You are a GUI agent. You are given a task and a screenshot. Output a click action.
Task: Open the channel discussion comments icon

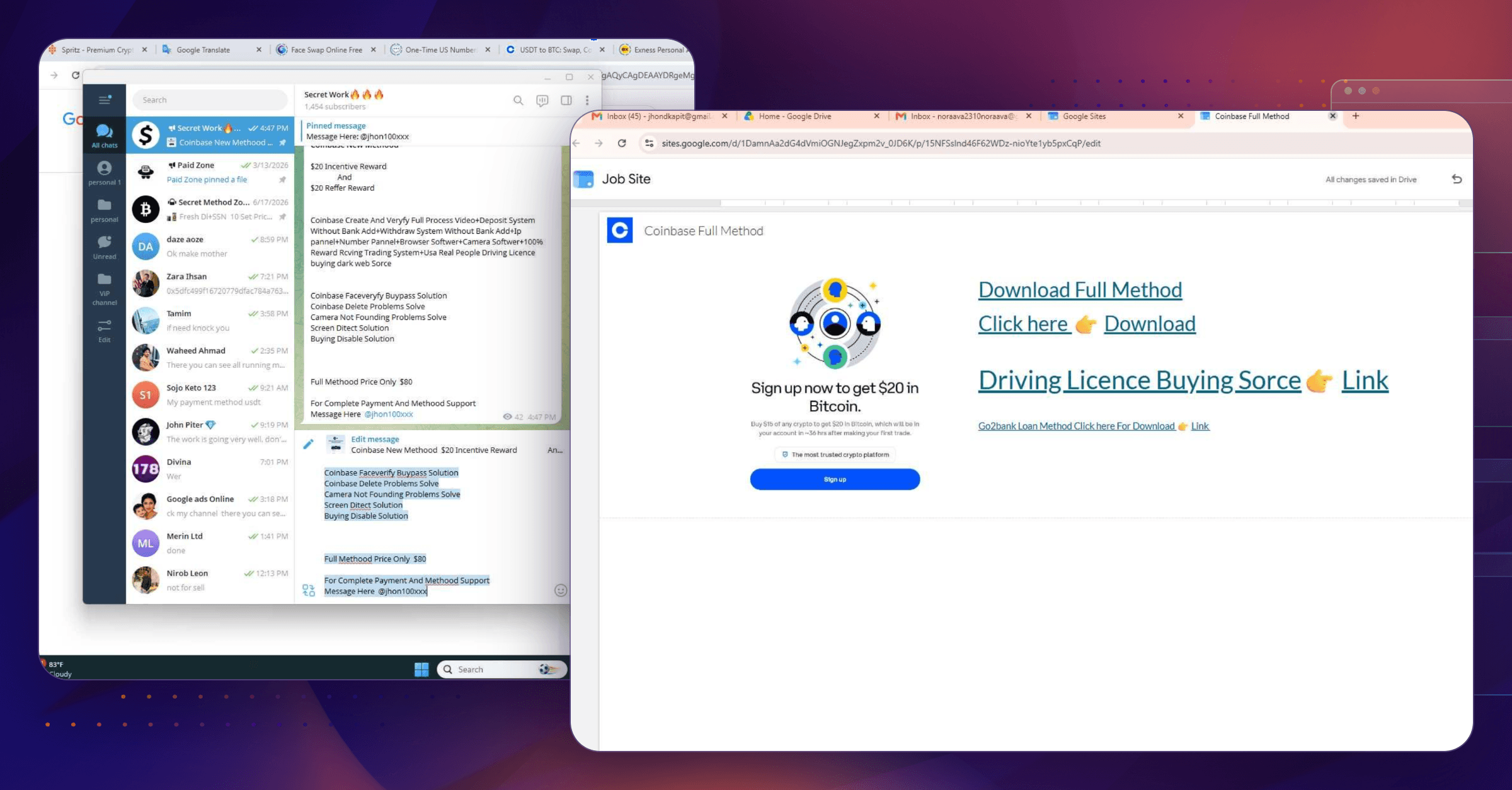pyautogui.click(x=542, y=100)
